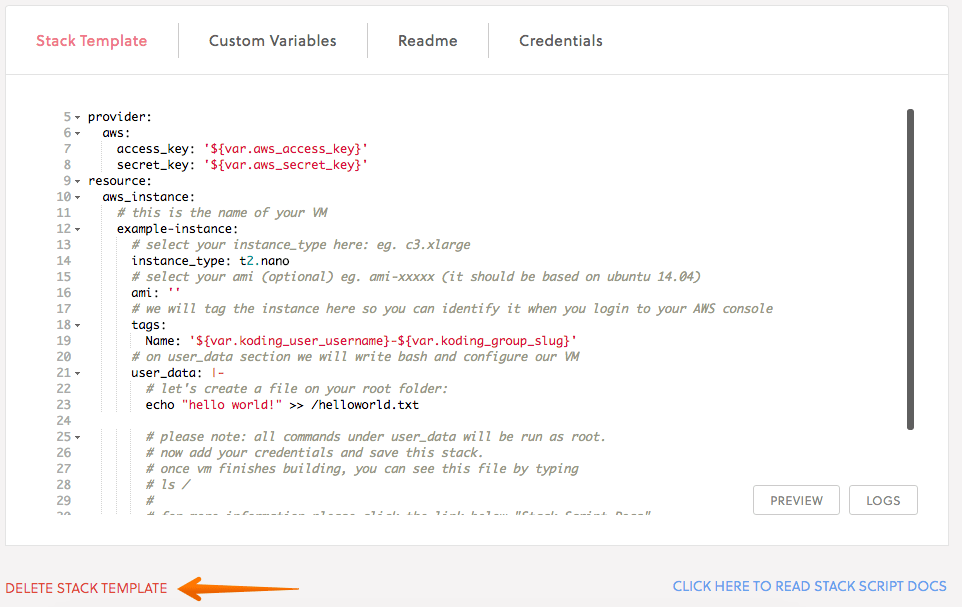Click the /helloworld.txt path text
The height and width of the screenshot is (607, 962).
coord(365,404)
